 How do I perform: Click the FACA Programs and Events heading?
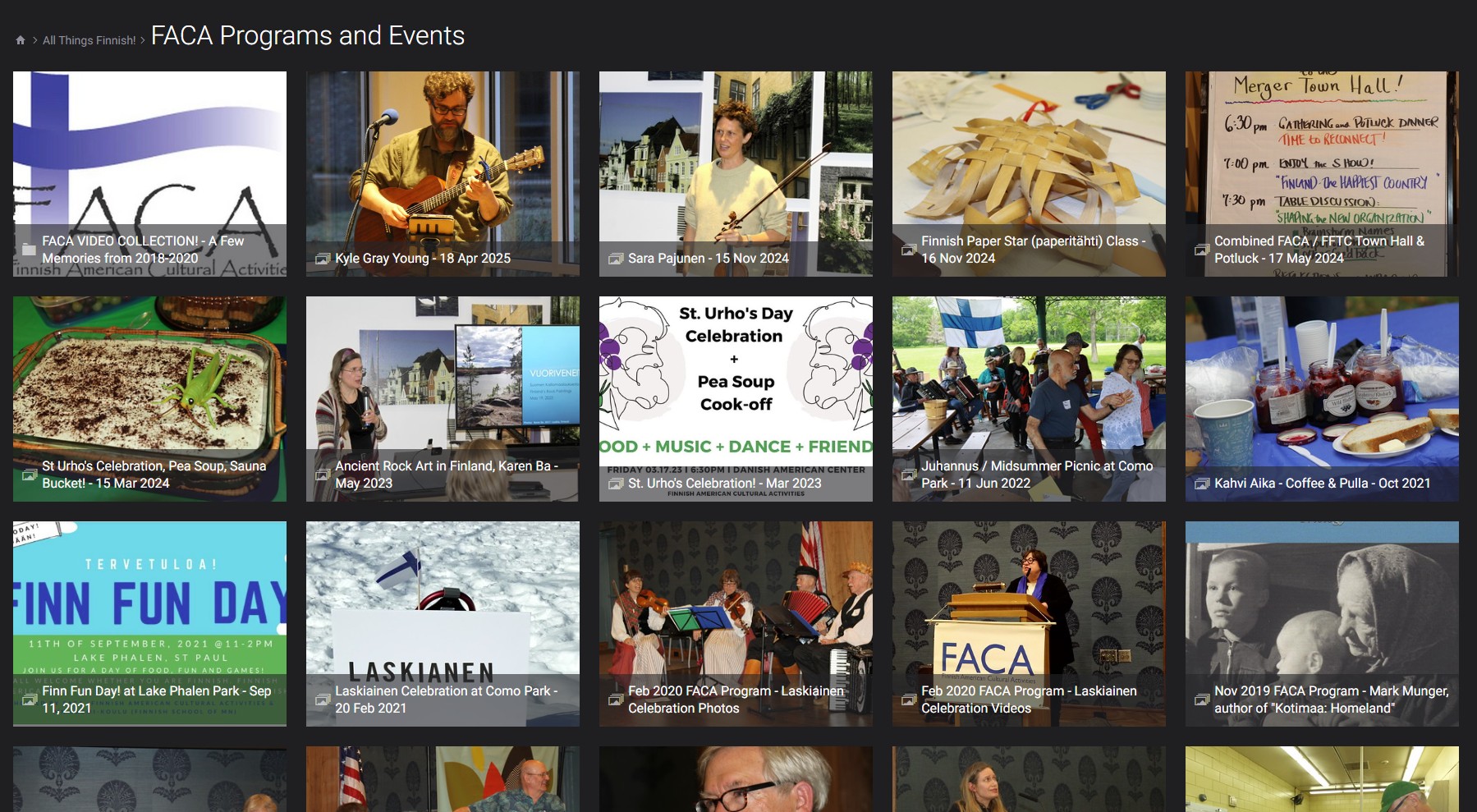(x=308, y=36)
